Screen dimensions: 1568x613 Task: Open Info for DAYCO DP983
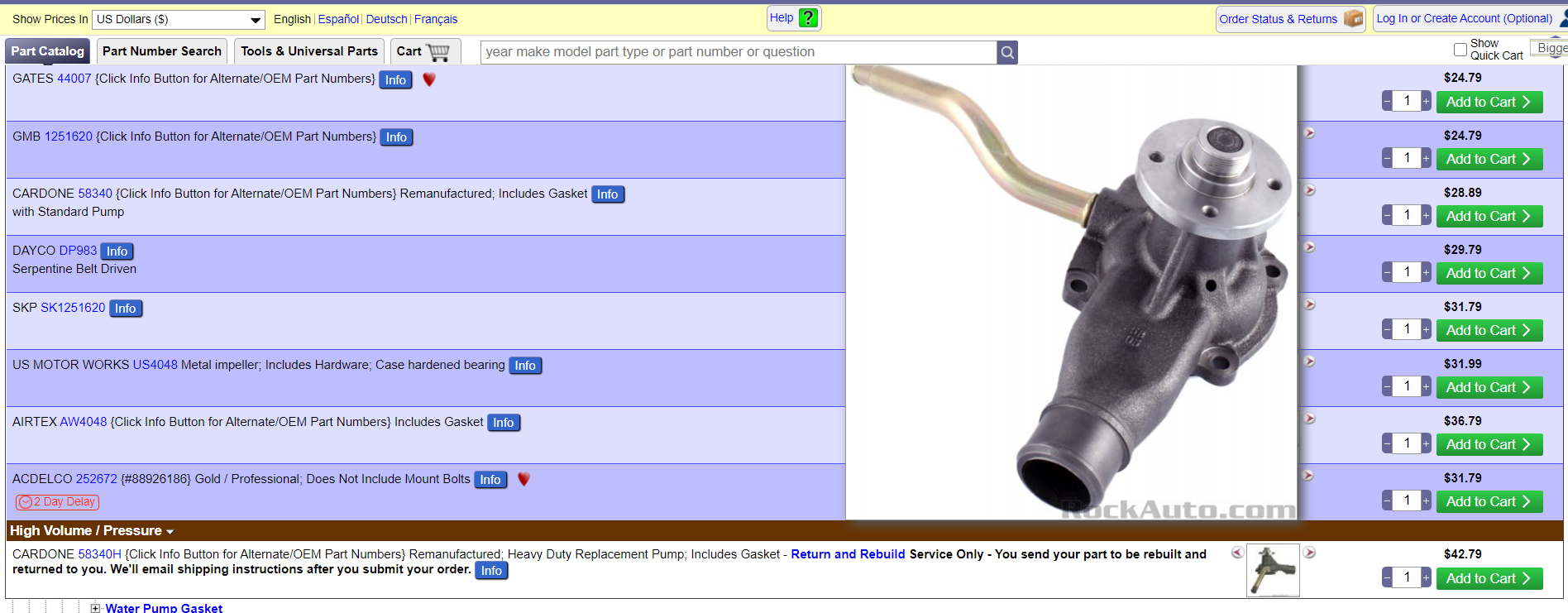tap(117, 251)
